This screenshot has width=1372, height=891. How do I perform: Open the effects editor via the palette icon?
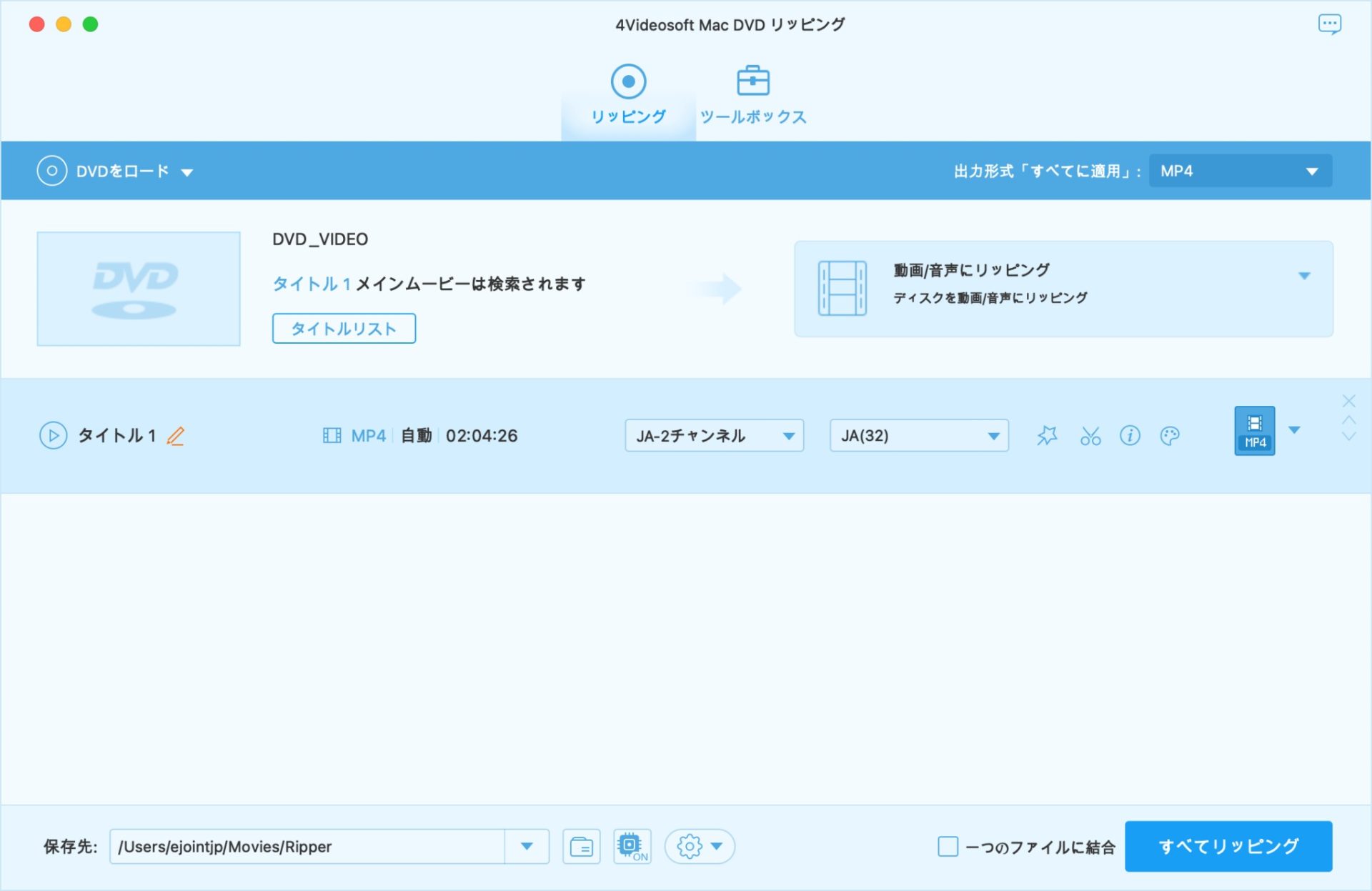(x=1170, y=435)
